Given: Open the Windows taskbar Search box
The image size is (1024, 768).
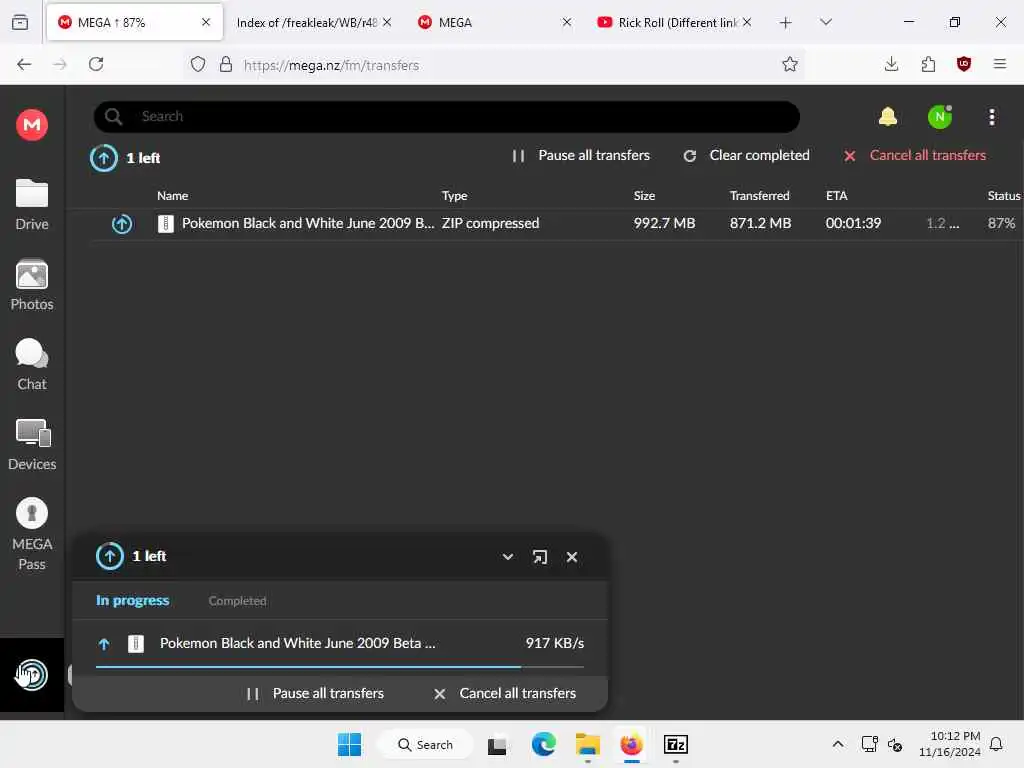Looking at the screenshot, I should [425, 744].
